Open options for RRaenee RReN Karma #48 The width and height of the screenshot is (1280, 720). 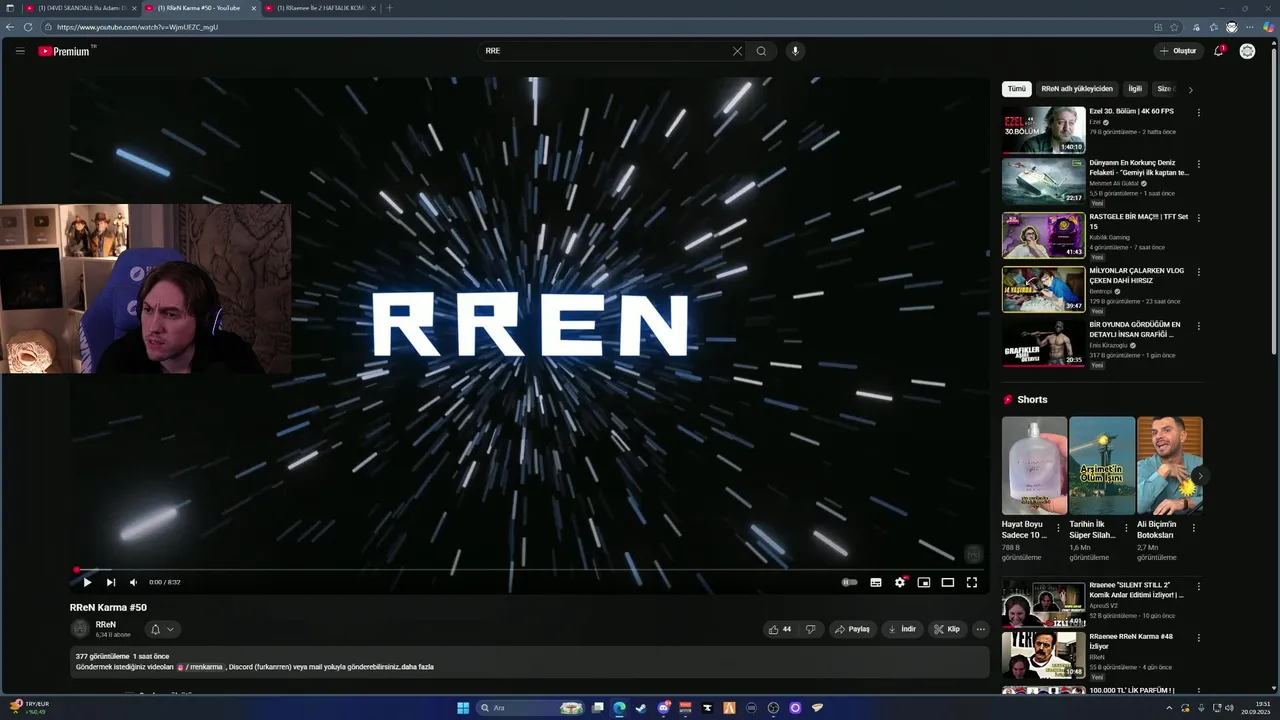pos(1198,638)
